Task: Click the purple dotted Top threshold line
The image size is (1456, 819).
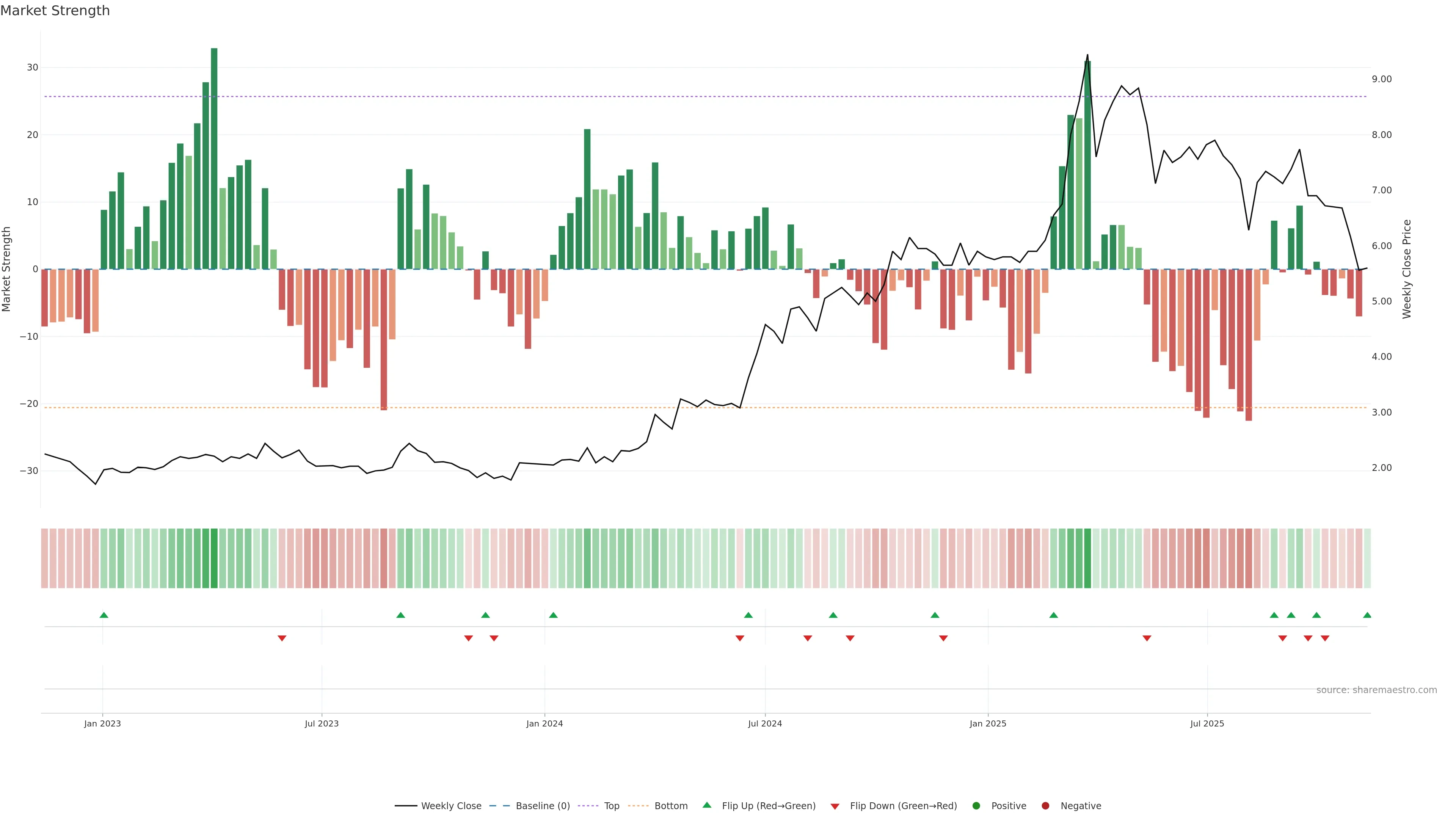Action: (678, 97)
